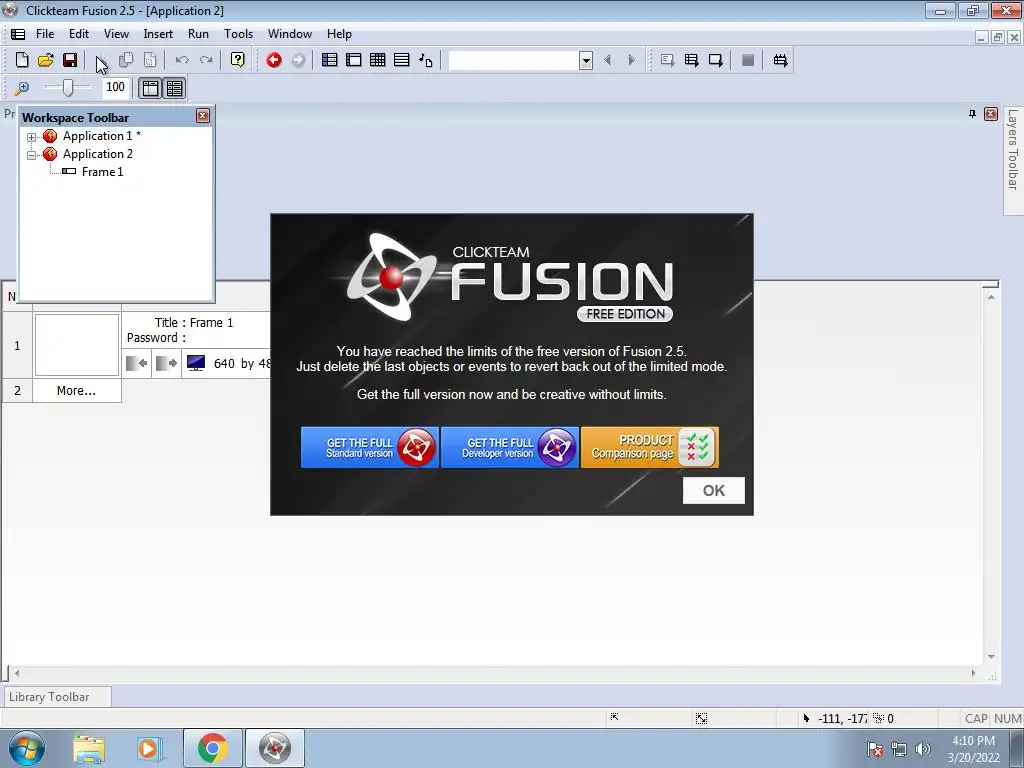Open the Insert menu
Screen dimensions: 1024x768
pyautogui.click(x=158, y=34)
